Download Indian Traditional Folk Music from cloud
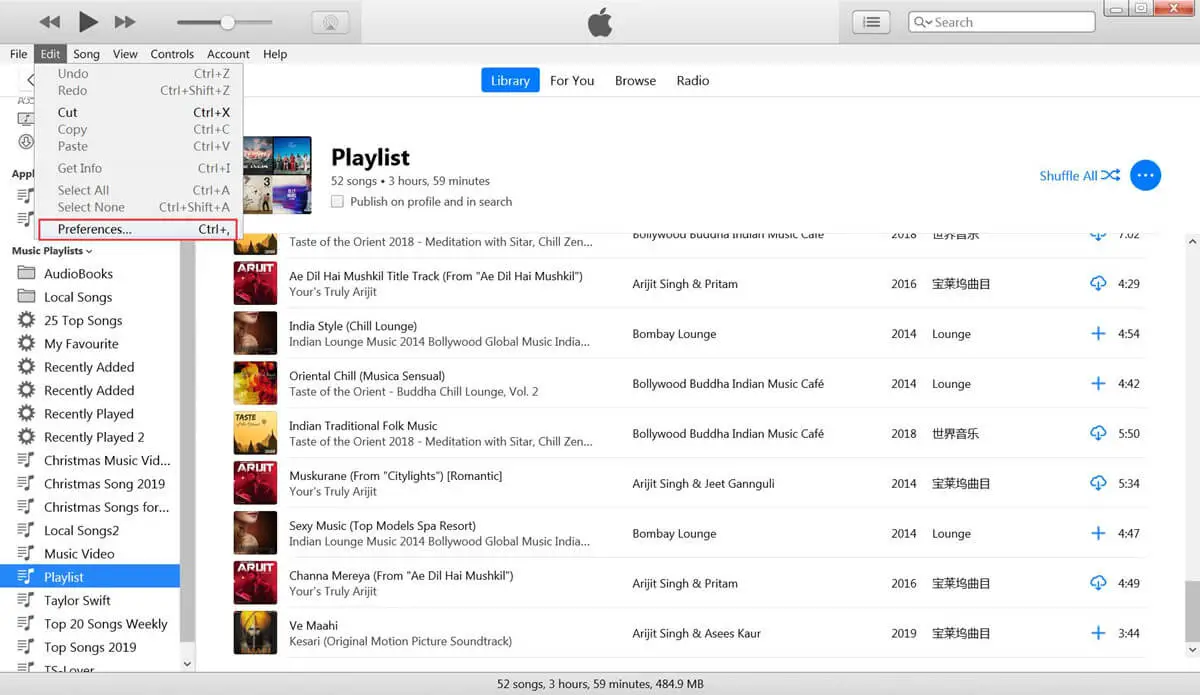The image size is (1200, 695). (x=1098, y=434)
